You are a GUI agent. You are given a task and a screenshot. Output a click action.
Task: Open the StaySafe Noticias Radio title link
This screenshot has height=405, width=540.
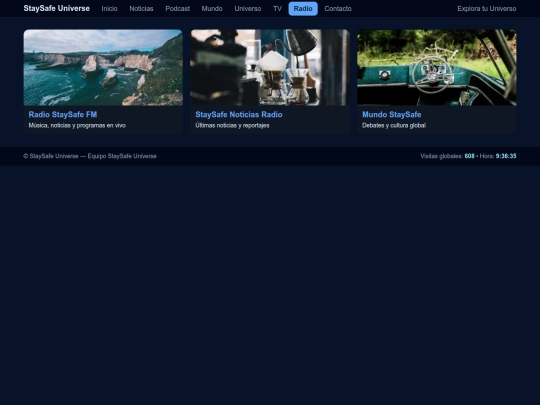pyautogui.click(x=239, y=114)
